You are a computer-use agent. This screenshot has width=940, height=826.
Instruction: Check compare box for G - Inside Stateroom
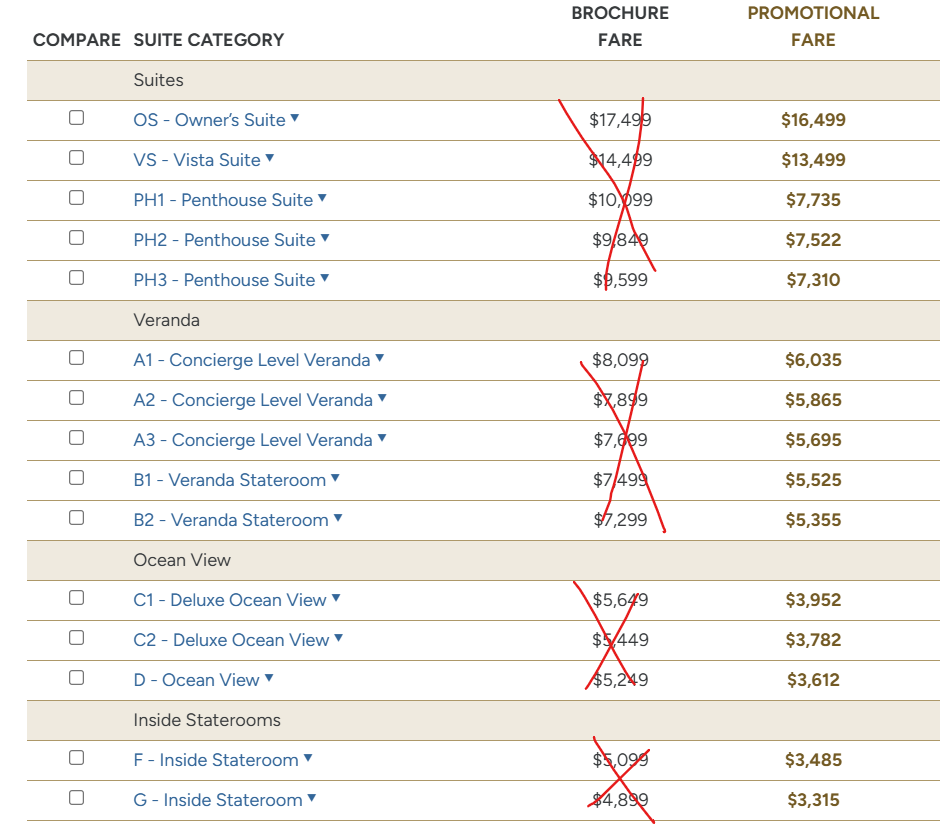pos(76,798)
